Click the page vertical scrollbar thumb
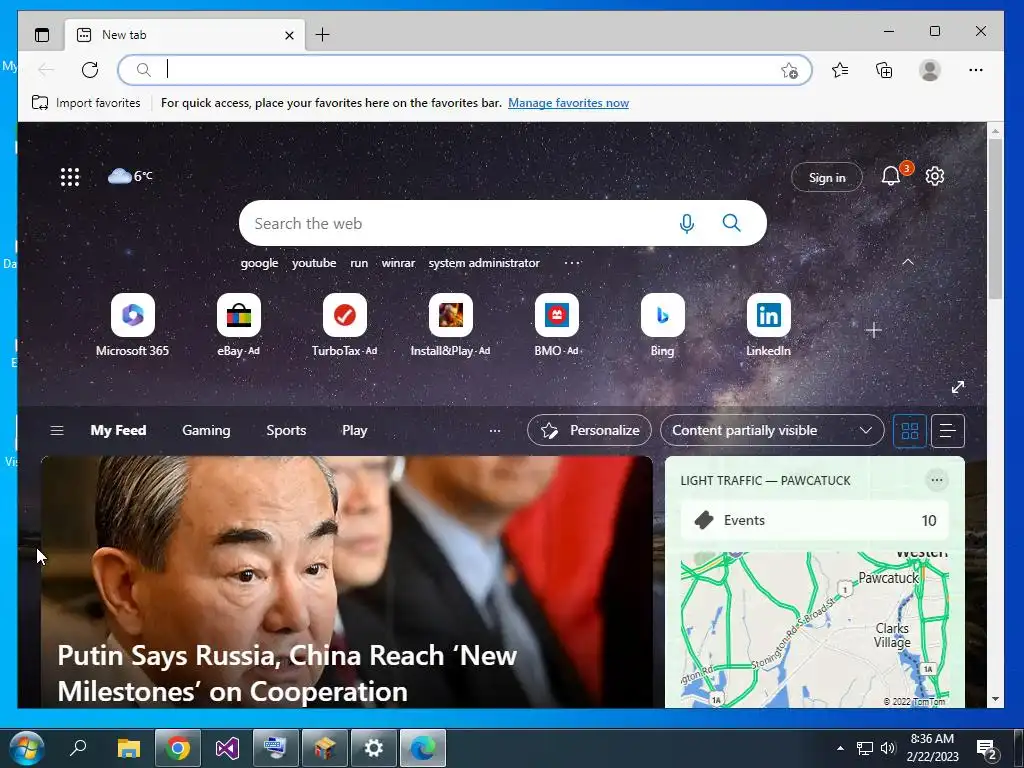The width and height of the screenshot is (1024, 768). [x=995, y=219]
